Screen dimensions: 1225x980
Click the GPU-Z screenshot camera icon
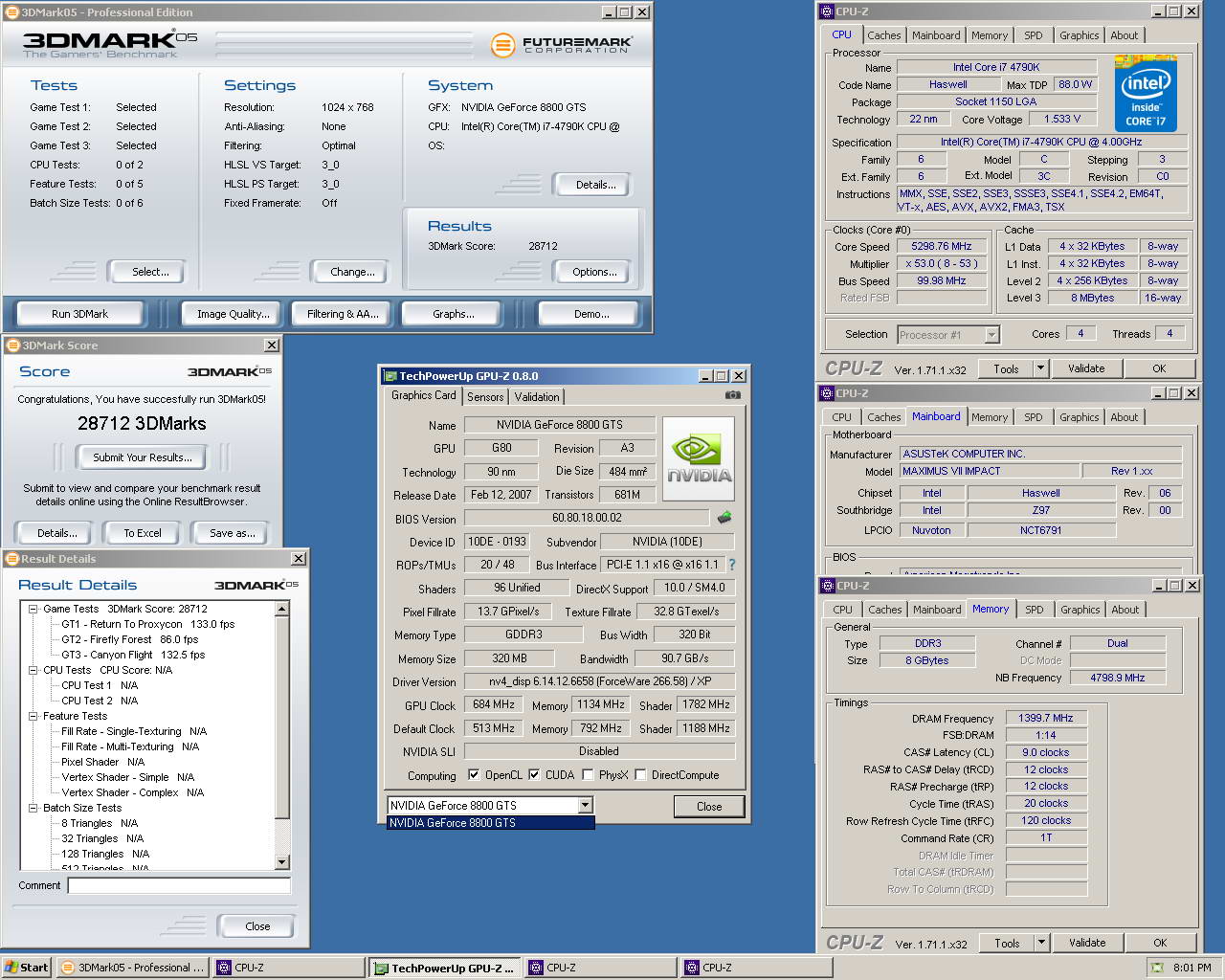(732, 395)
